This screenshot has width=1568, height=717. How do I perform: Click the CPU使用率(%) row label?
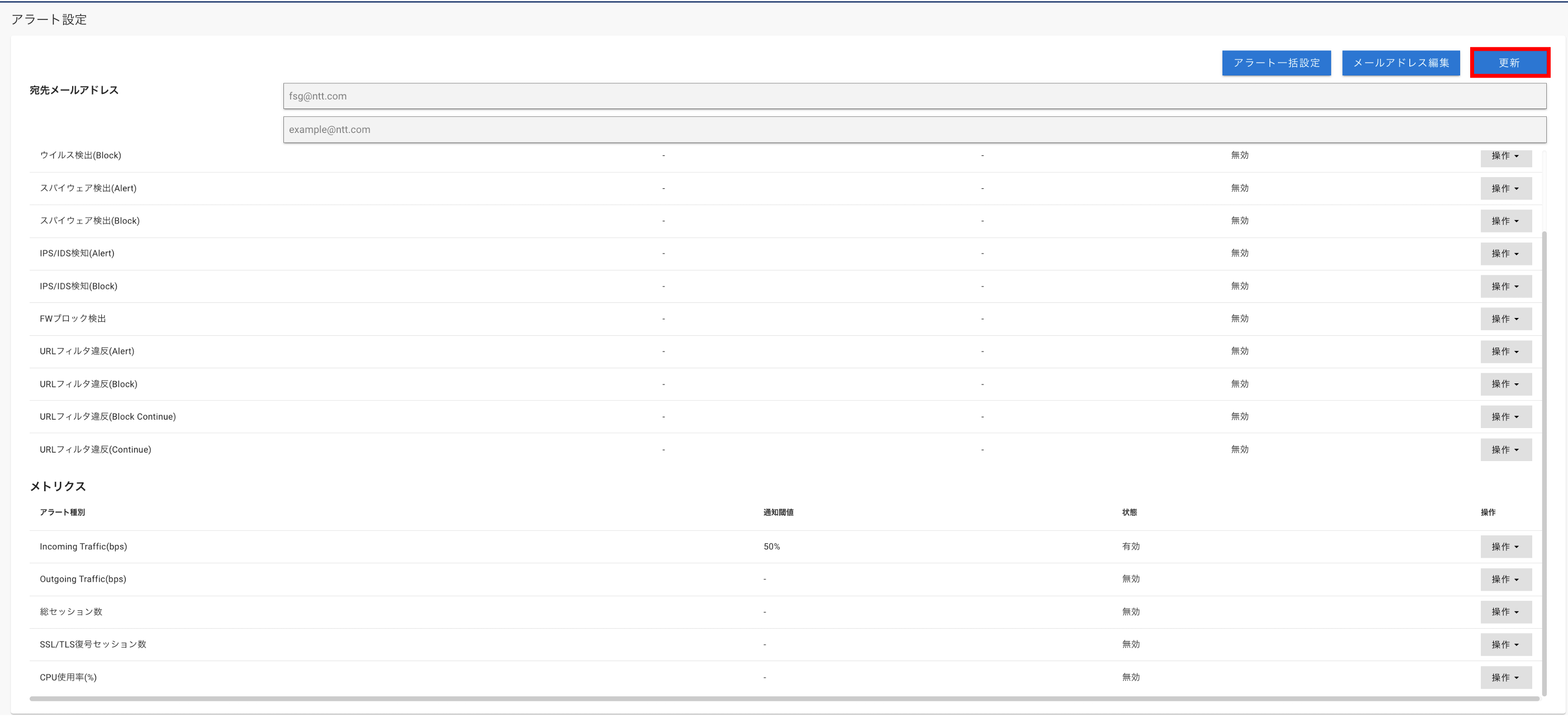68,677
